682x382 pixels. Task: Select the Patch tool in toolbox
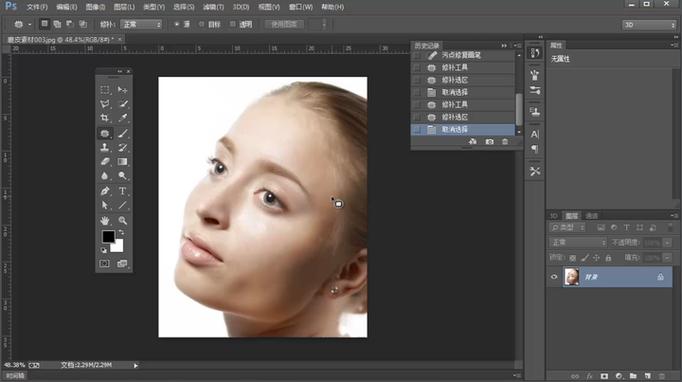[x=105, y=133]
